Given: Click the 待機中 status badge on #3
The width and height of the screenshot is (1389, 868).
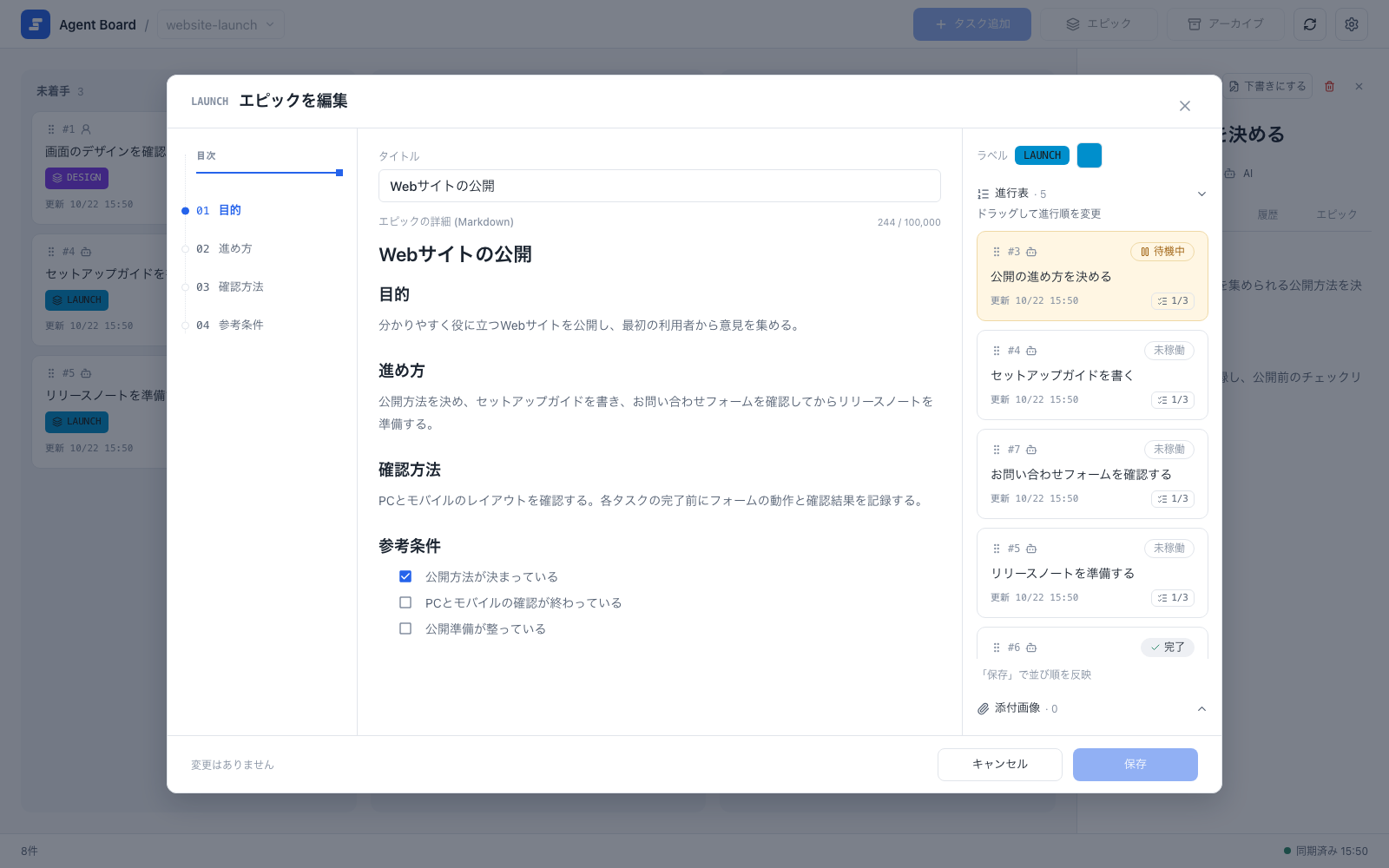Looking at the screenshot, I should pos(1162,252).
